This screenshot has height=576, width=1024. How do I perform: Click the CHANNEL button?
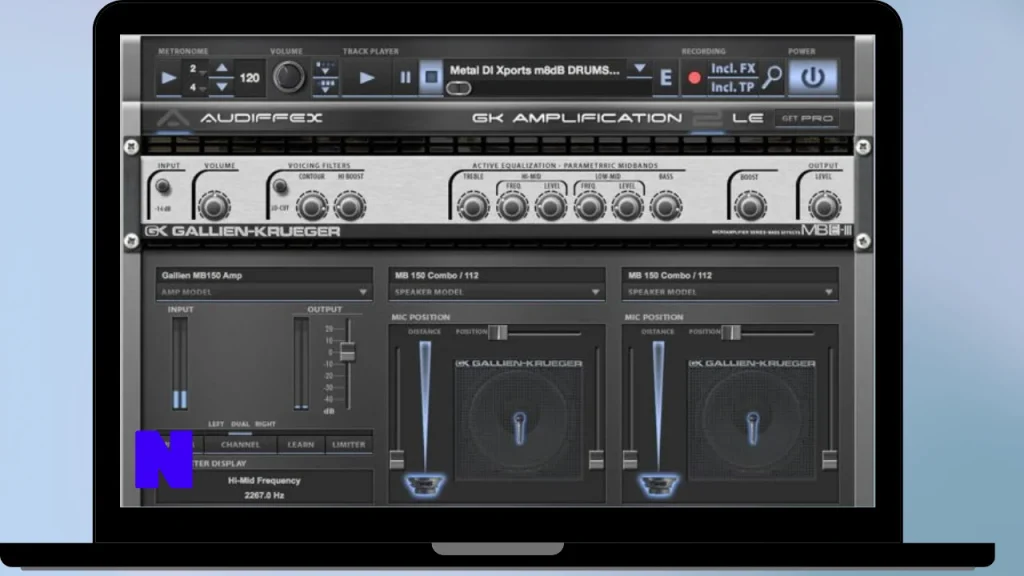click(240, 445)
